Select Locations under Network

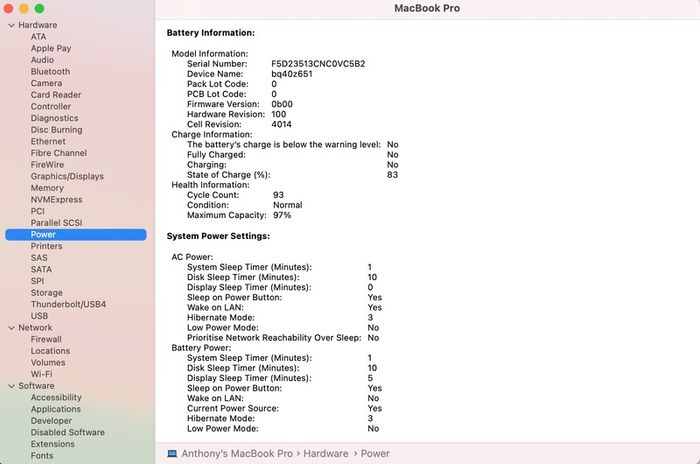pos(50,351)
